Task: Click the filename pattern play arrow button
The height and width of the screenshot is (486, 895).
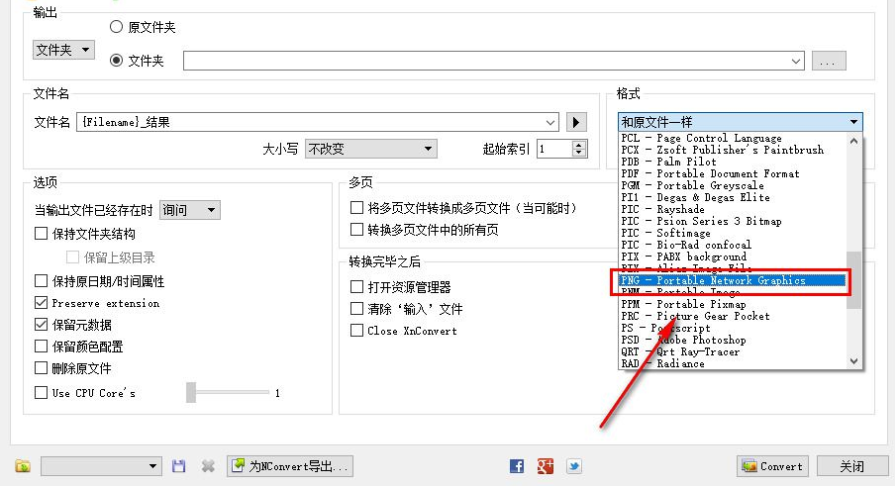Action: [x=576, y=122]
